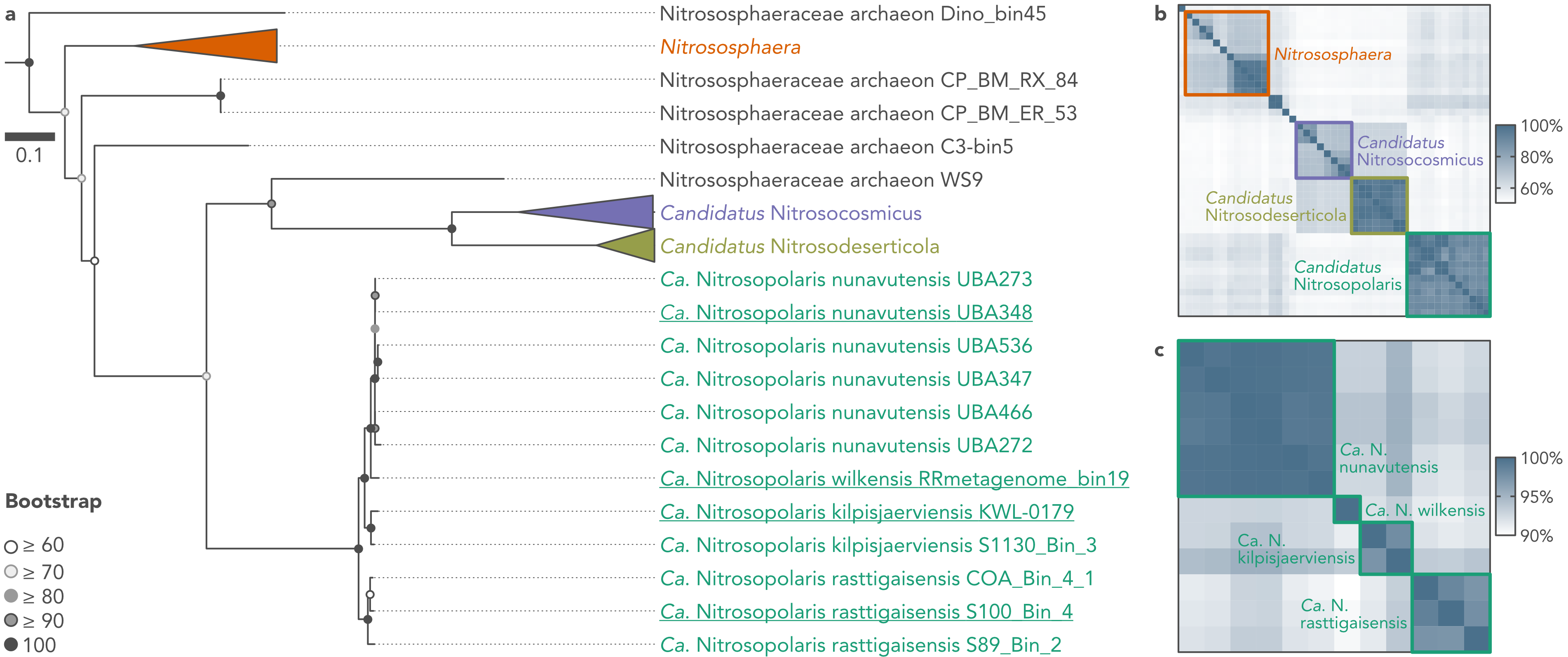This screenshot has height=657, width=1568.
Task: Open underlined Ca. Nitrosopolaris wilkensis RRmetagenome_bin19
Action: (894, 479)
